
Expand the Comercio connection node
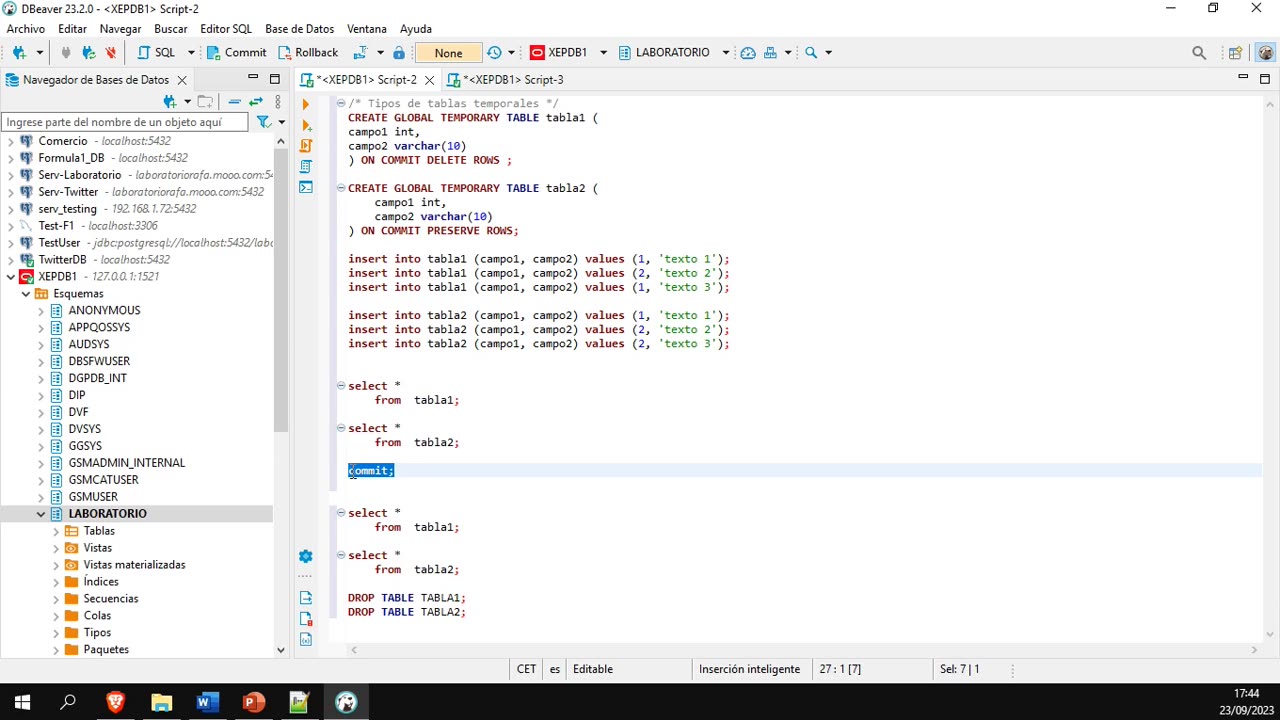click(11, 141)
